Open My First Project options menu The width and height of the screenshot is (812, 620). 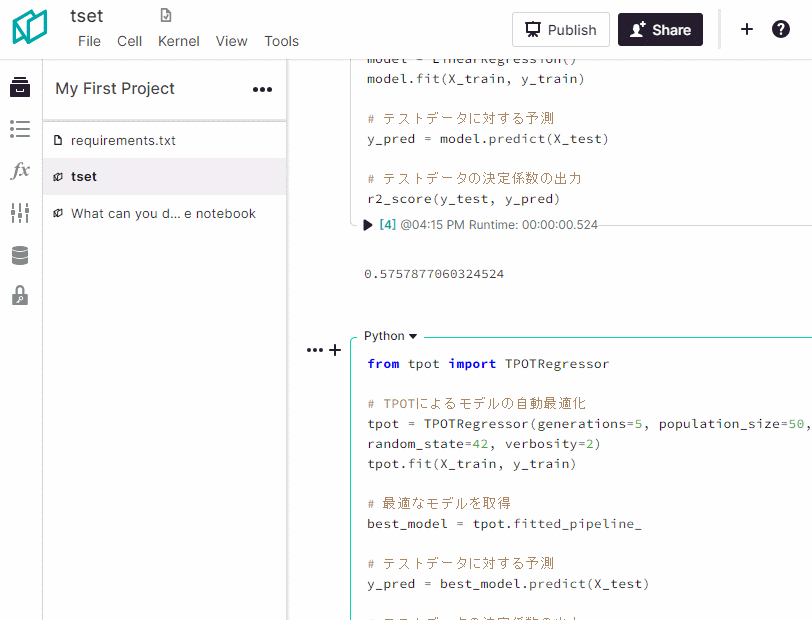[262, 89]
